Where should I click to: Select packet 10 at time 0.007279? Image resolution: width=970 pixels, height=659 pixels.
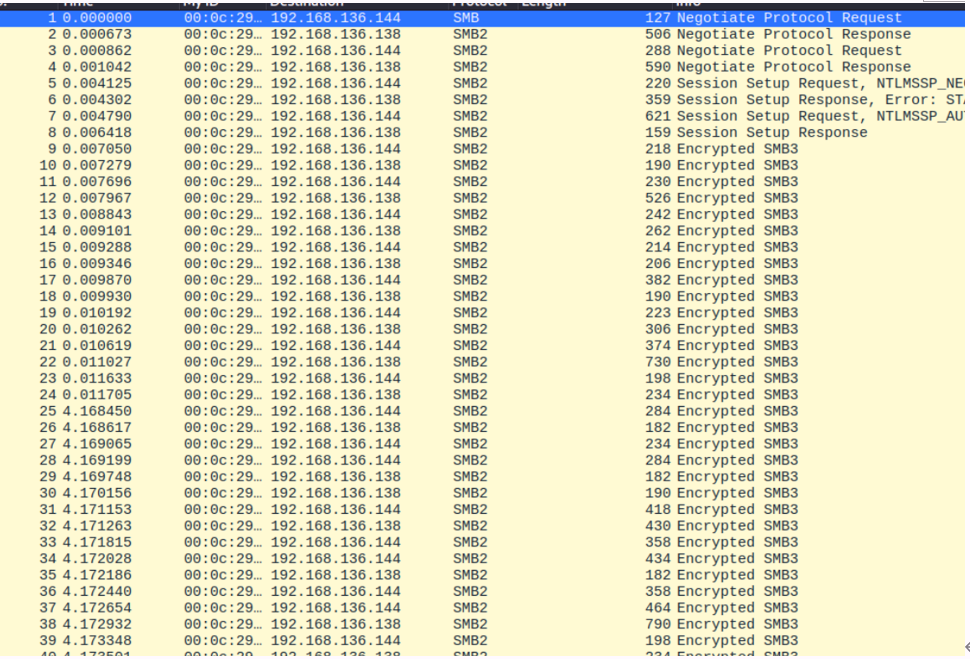(x=483, y=165)
